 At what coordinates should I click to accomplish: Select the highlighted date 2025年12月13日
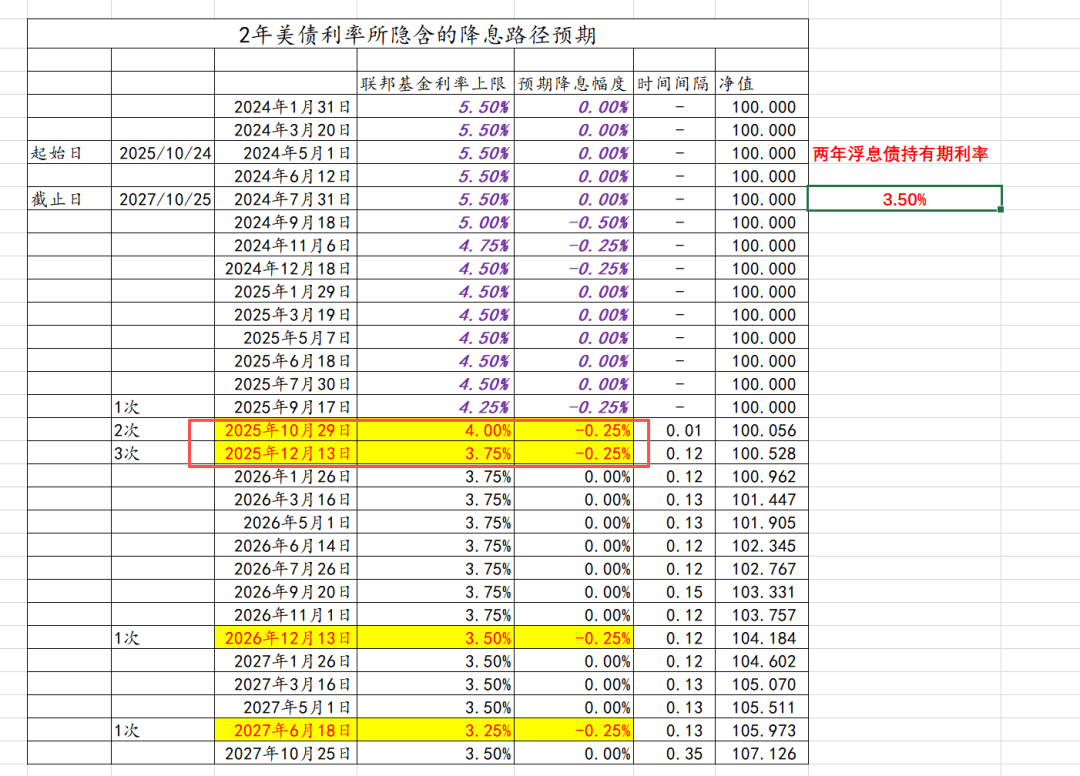coord(285,452)
